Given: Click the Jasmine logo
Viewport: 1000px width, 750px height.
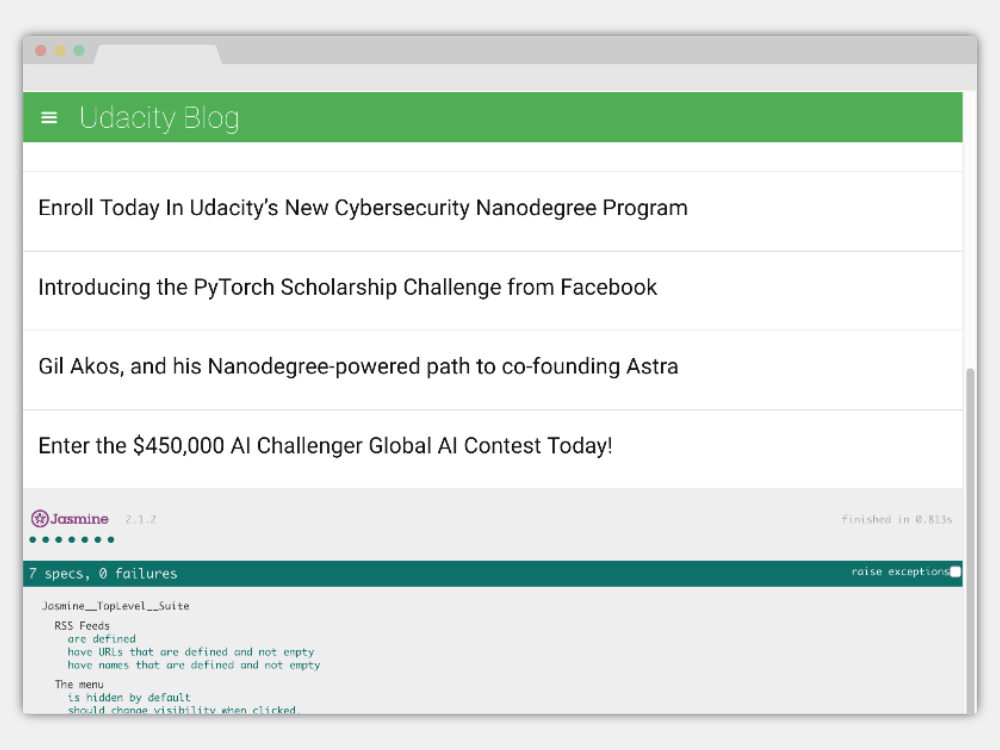Looking at the screenshot, I should pyautogui.click(x=70, y=518).
